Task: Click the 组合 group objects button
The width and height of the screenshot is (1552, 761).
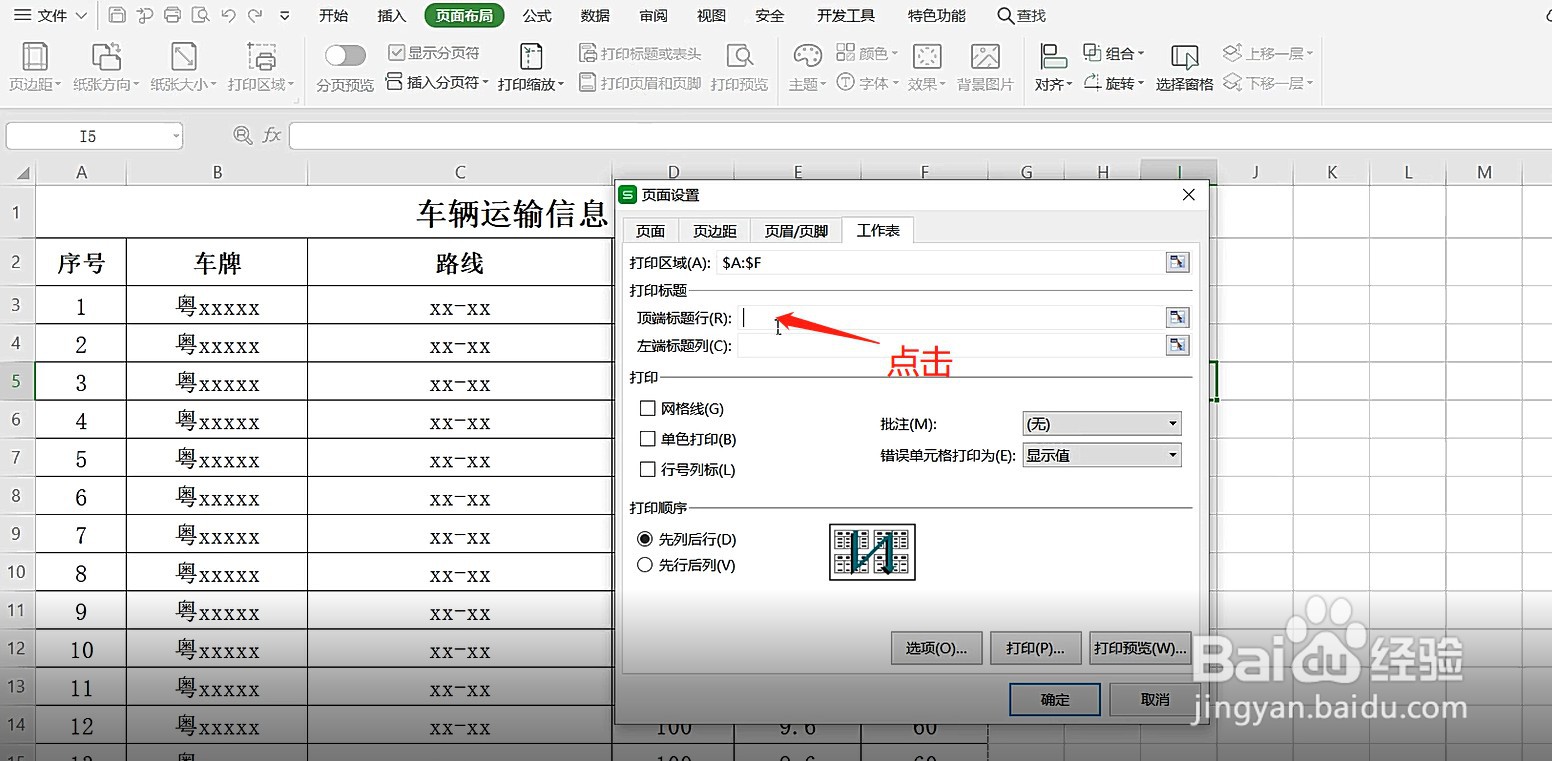Action: (x=1113, y=53)
